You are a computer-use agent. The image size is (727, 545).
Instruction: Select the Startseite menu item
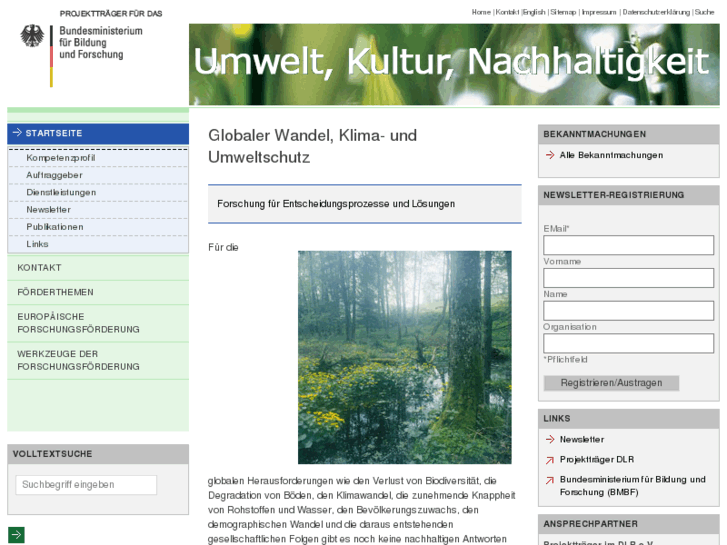click(98, 134)
